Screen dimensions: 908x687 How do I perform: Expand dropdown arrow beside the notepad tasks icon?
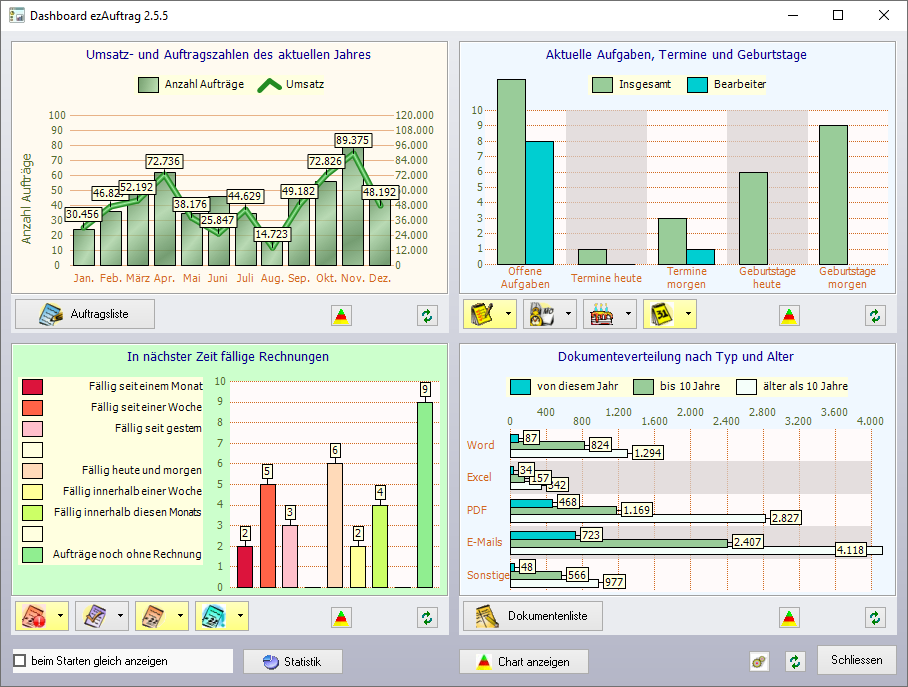[x=509, y=314]
